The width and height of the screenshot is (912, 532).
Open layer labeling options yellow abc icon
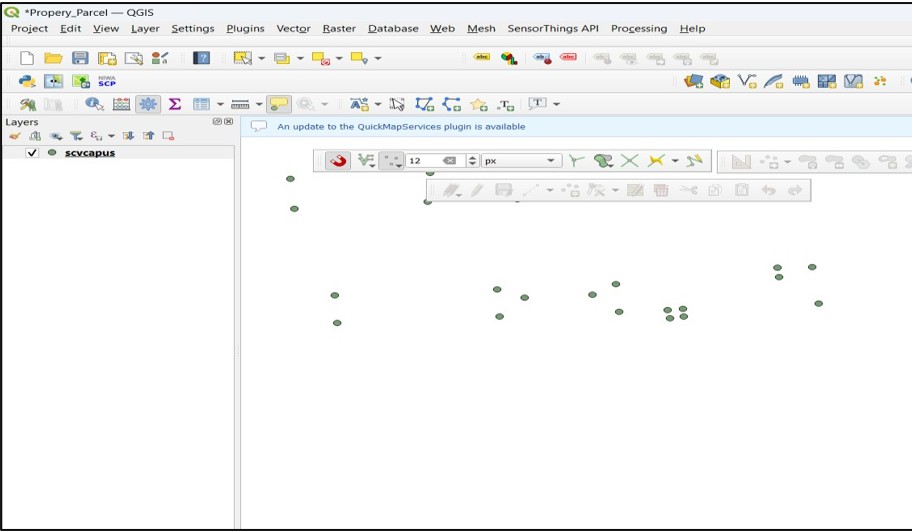(482, 57)
